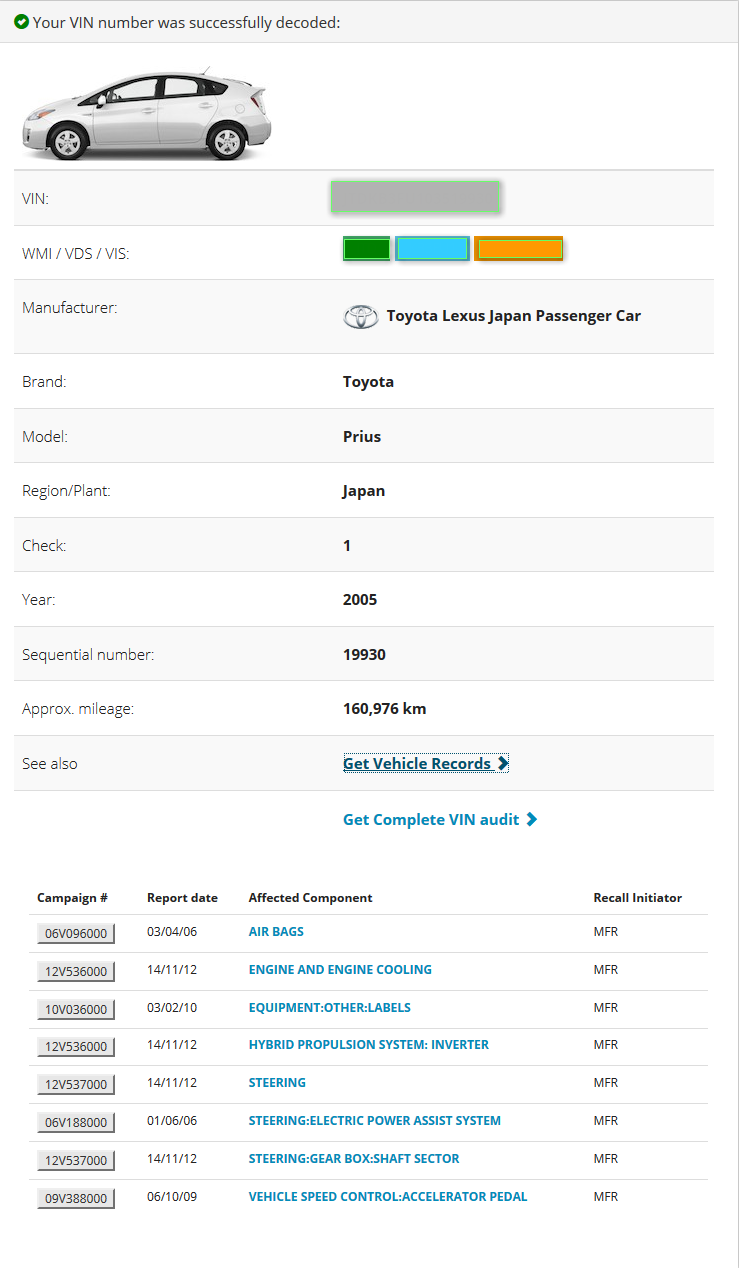
Task: Click campaign button 09V388000
Action: 76,1198
